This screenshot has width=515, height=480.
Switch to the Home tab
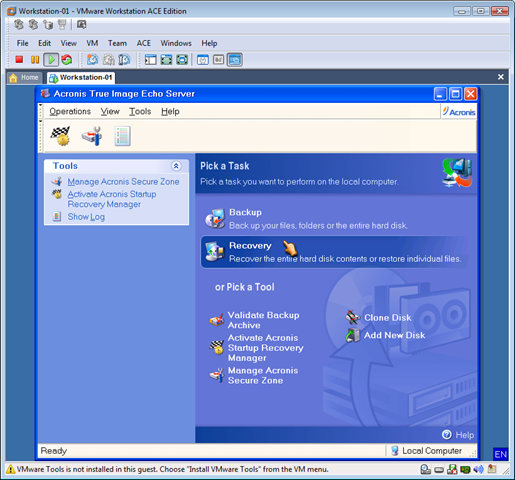click(24, 77)
